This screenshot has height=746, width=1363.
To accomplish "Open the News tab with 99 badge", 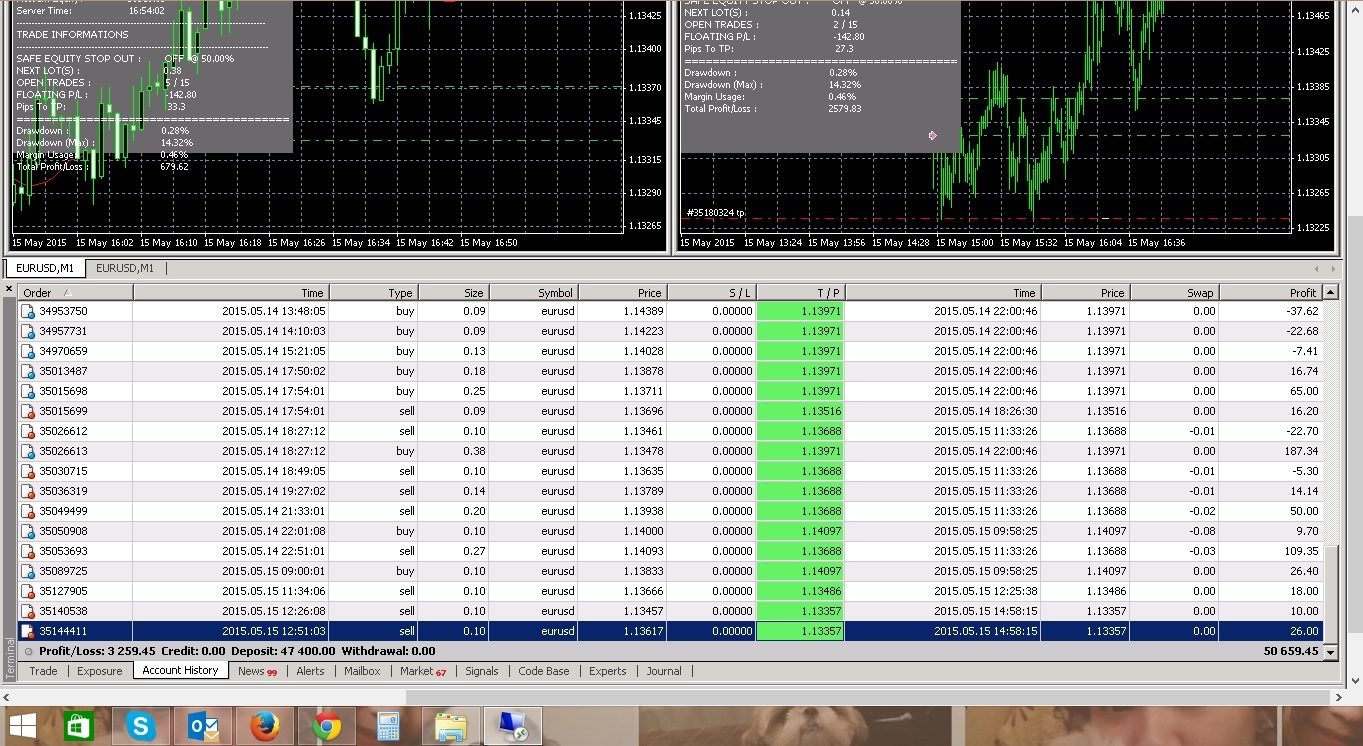I will tap(257, 671).
